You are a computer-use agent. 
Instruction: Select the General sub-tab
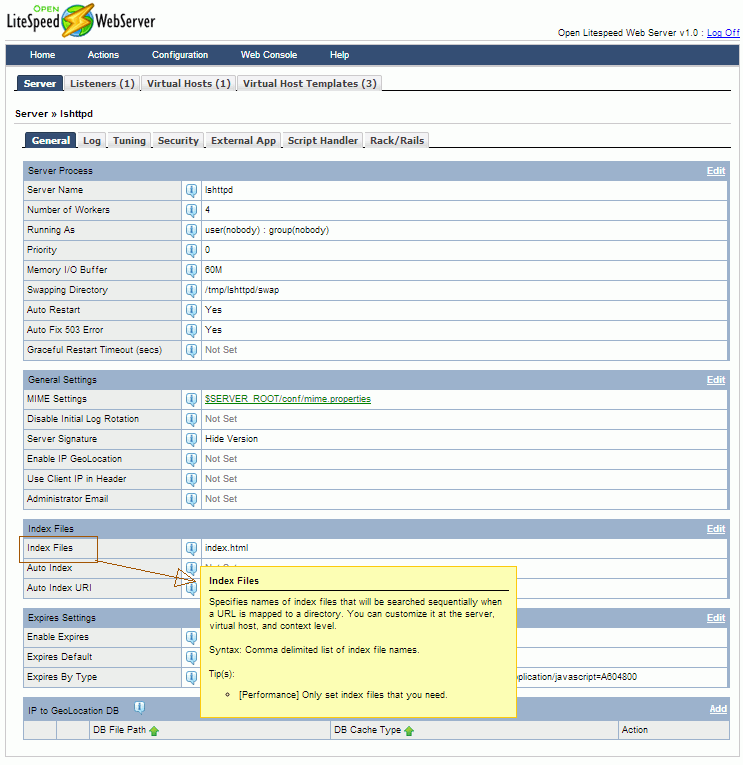pyautogui.click(x=51, y=141)
